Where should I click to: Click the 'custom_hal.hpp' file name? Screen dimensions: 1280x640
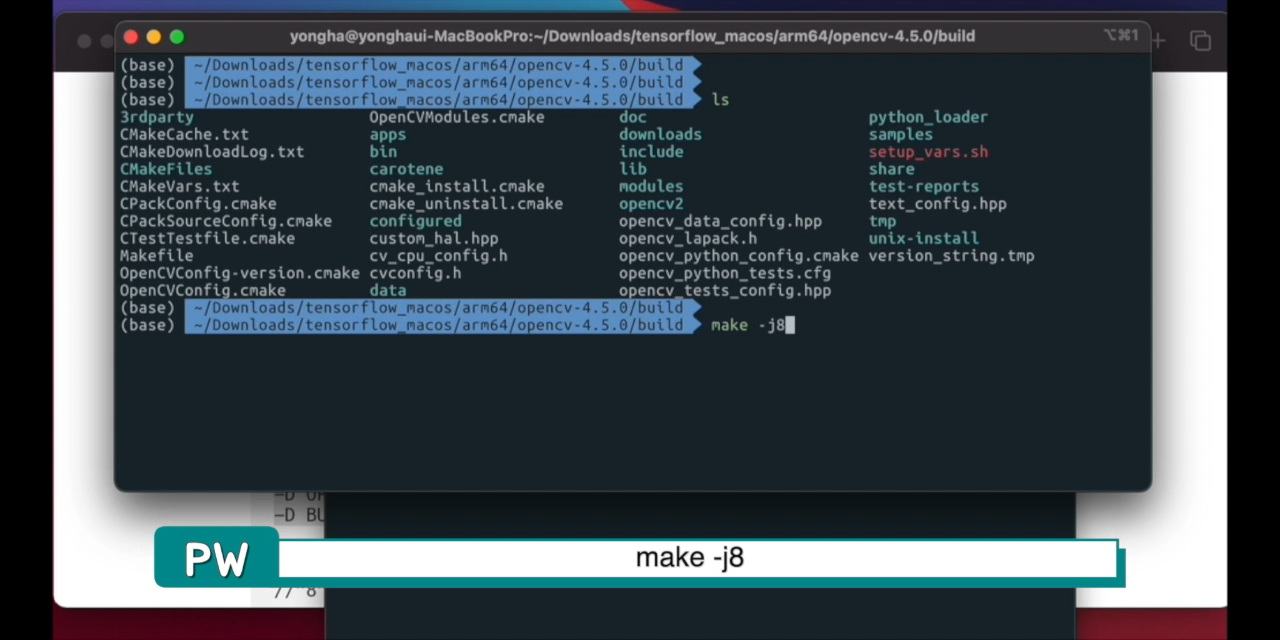434,239
